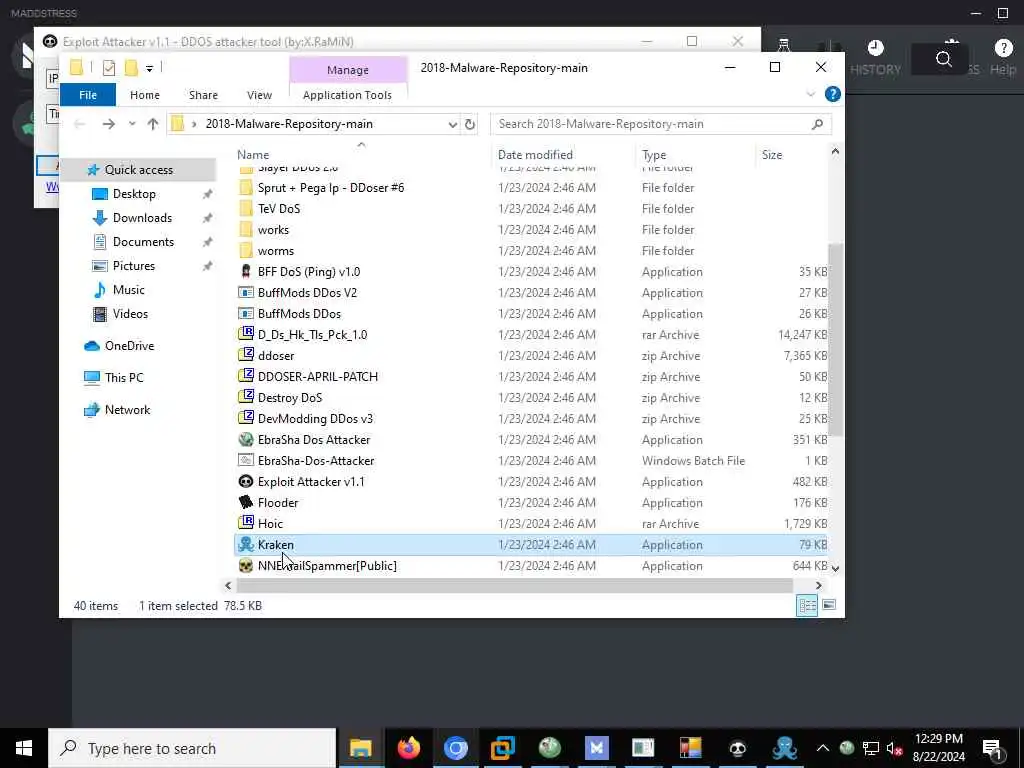
Task: Expand the ribbon chevron
Action: [810, 95]
